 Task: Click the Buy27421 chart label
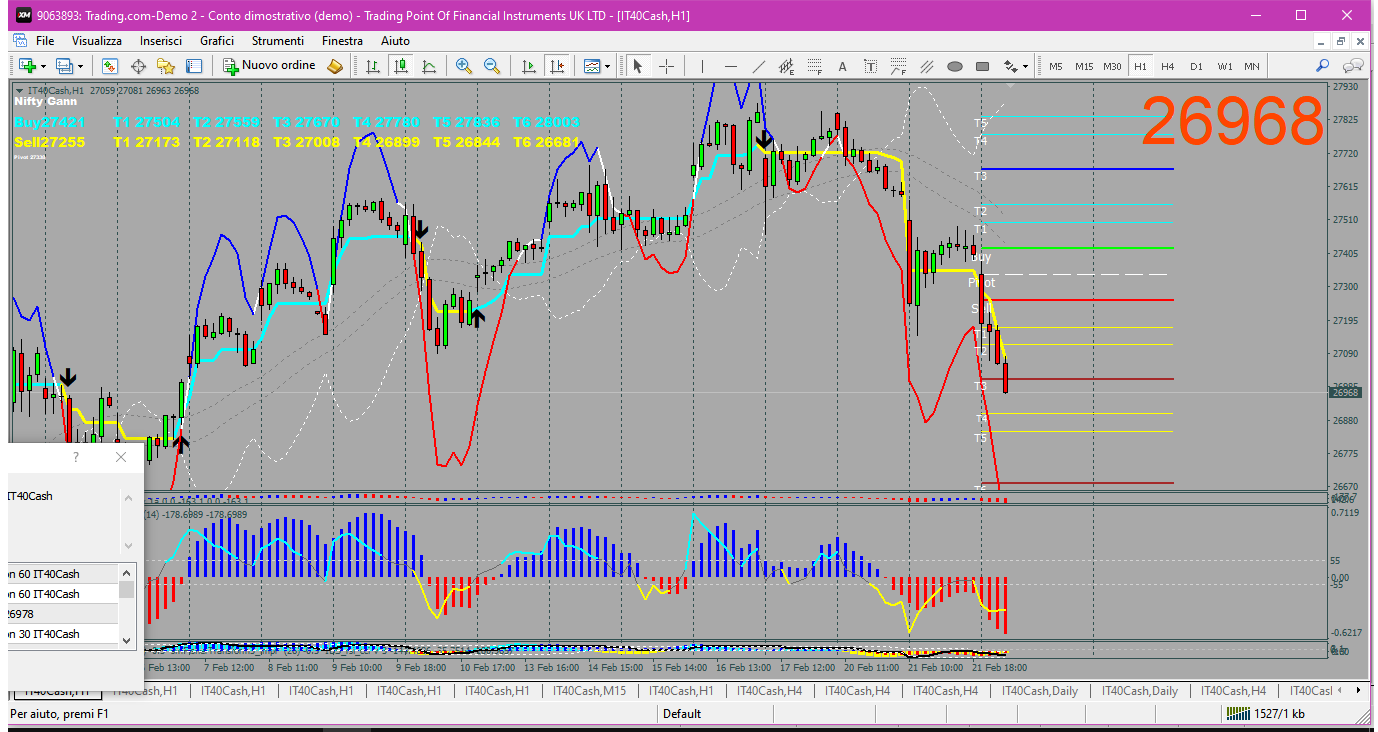(x=49, y=122)
